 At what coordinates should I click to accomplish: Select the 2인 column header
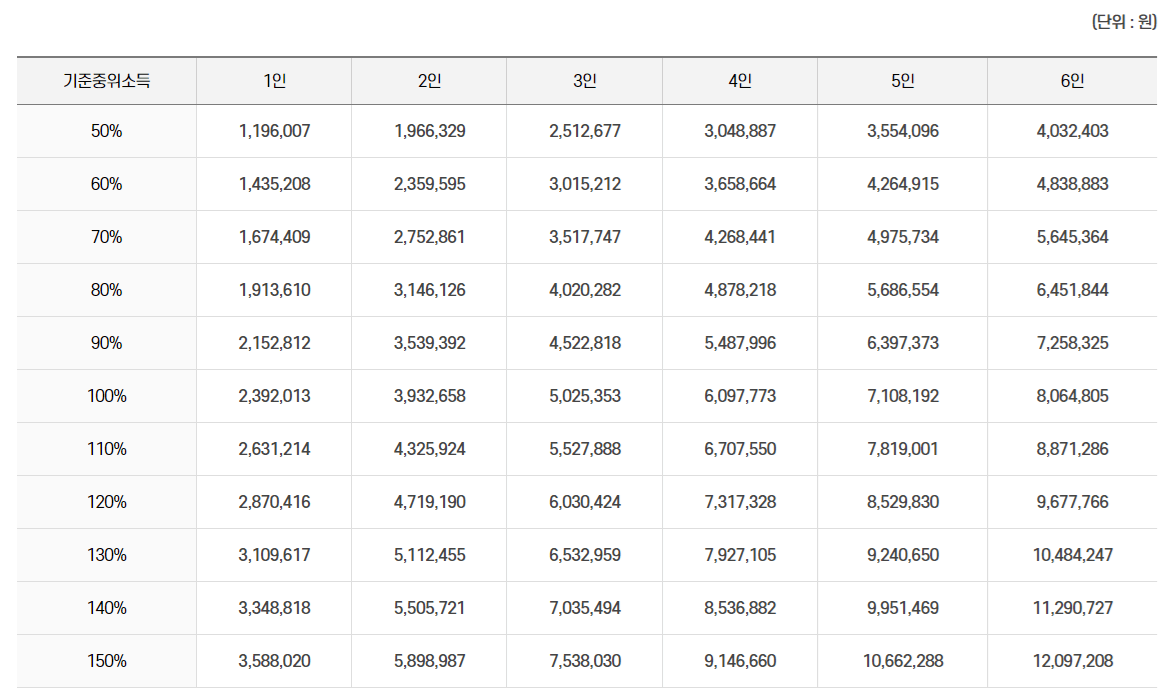(x=429, y=81)
